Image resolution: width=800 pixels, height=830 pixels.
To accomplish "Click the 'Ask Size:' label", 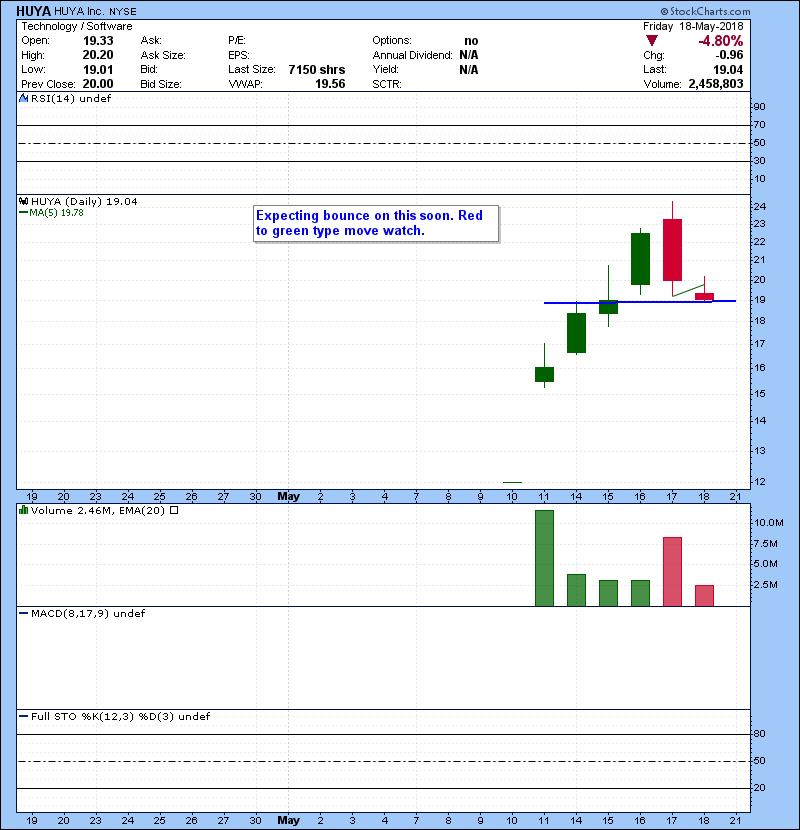I will coord(163,55).
